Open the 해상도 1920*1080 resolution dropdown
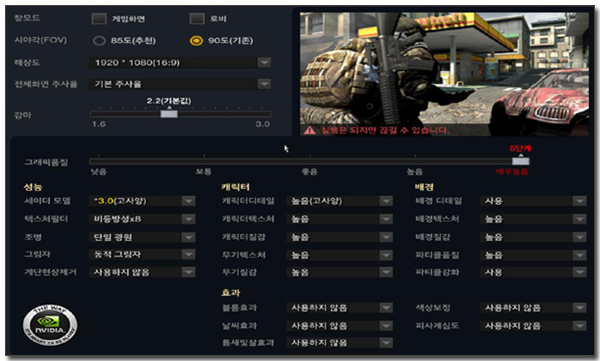600x361 pixels. (180, 62)
